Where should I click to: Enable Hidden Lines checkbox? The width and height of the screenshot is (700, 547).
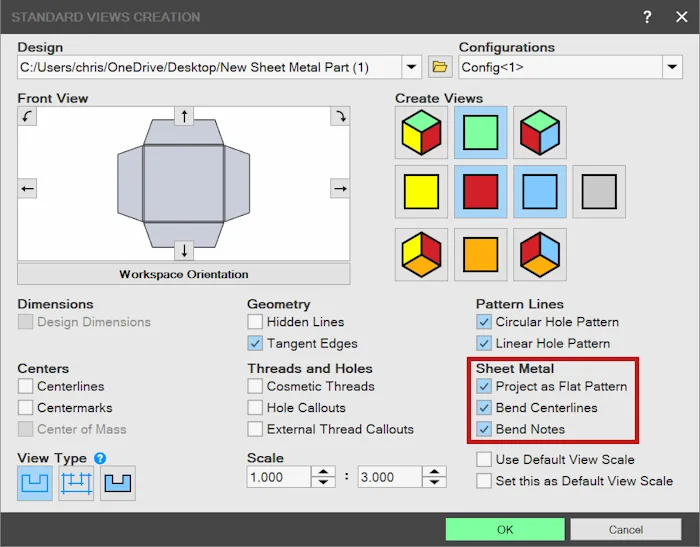(255, 322)
